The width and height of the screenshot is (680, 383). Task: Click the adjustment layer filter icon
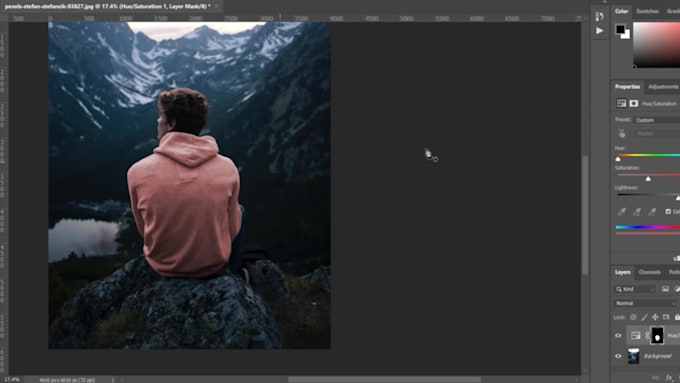677,289
